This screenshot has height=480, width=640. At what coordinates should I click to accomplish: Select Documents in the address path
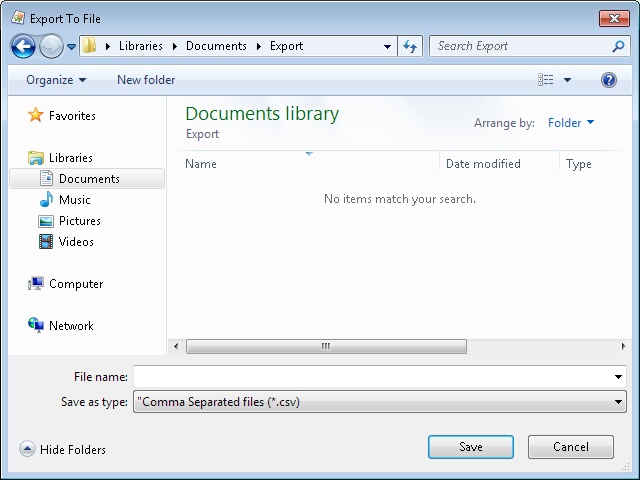pos(216,46)
